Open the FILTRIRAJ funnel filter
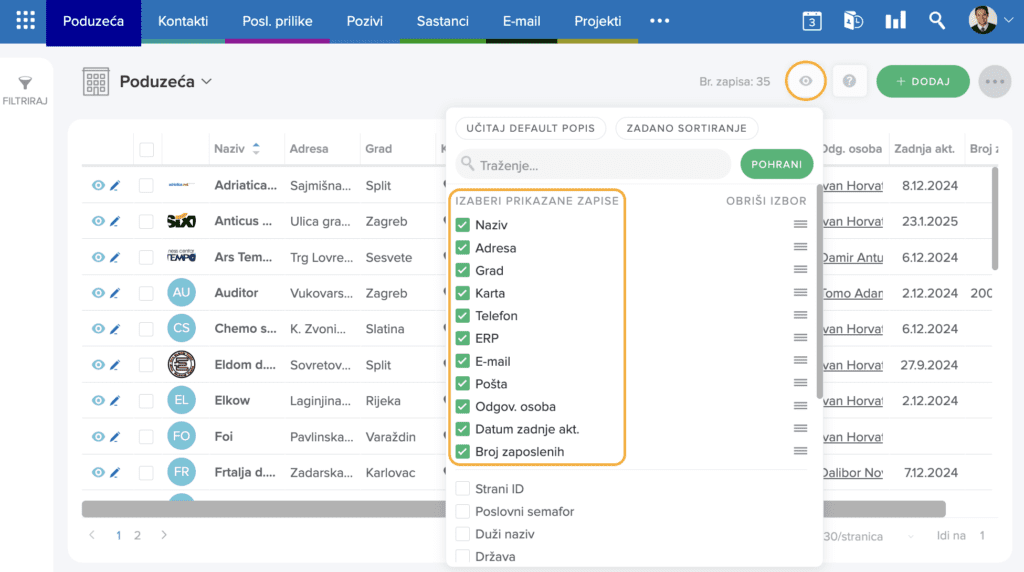This screenshot has height=572, width=1024. (25, 90)
